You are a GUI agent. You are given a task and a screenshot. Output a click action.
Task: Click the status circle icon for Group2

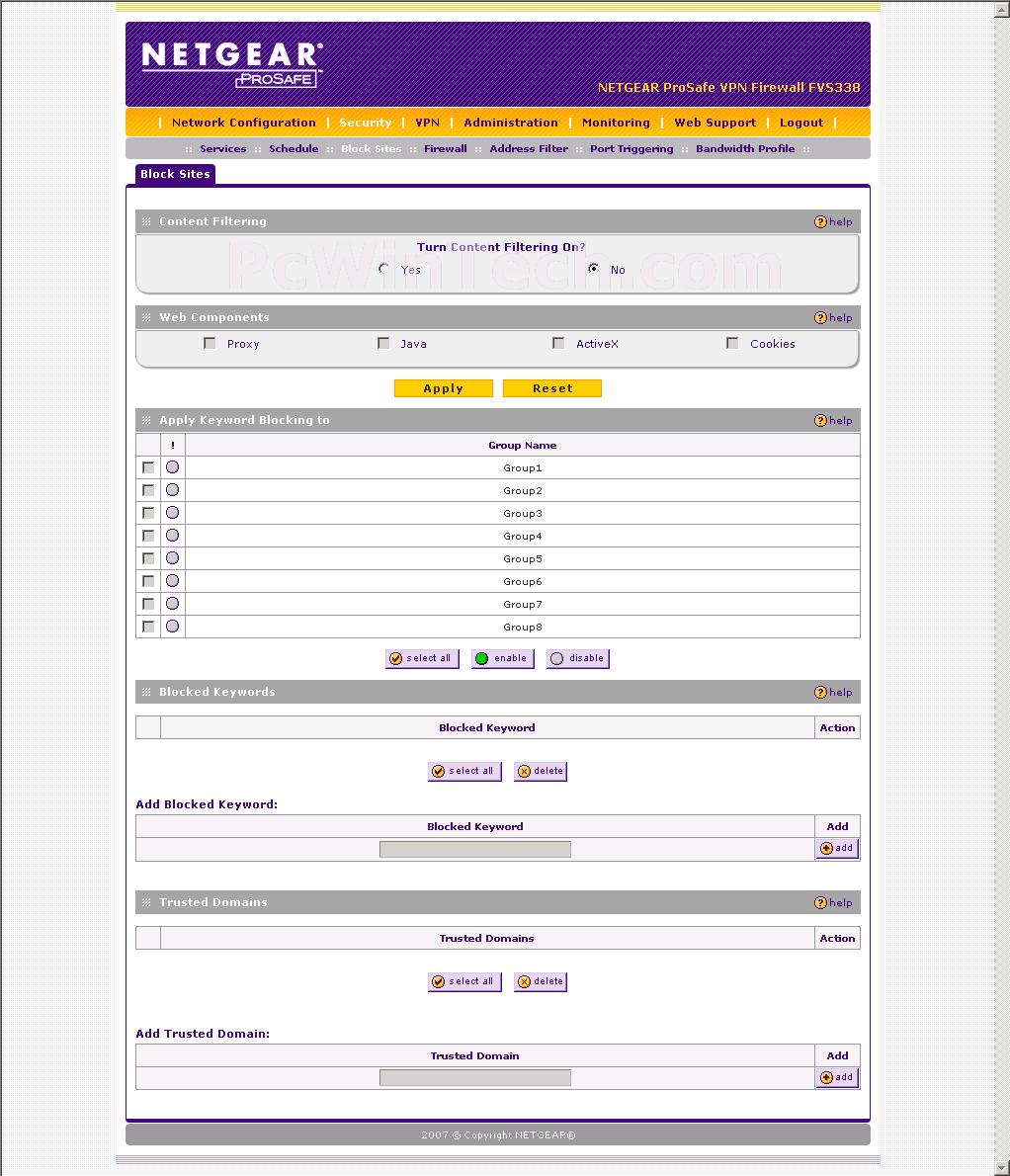pyautogui.click(x=173, y=490)
